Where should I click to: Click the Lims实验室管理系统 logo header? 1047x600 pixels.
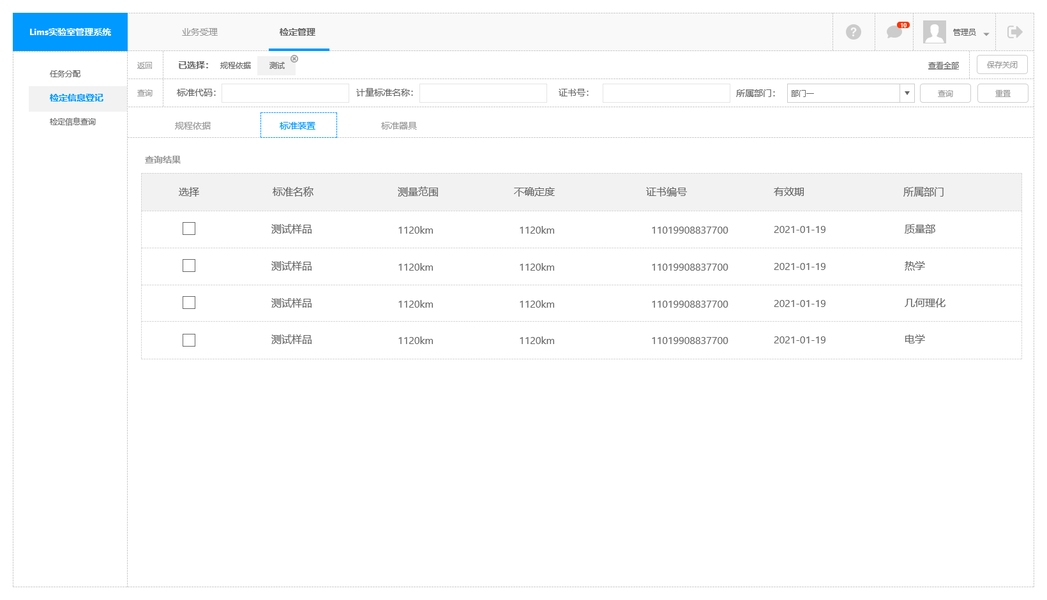click(70, 32)
